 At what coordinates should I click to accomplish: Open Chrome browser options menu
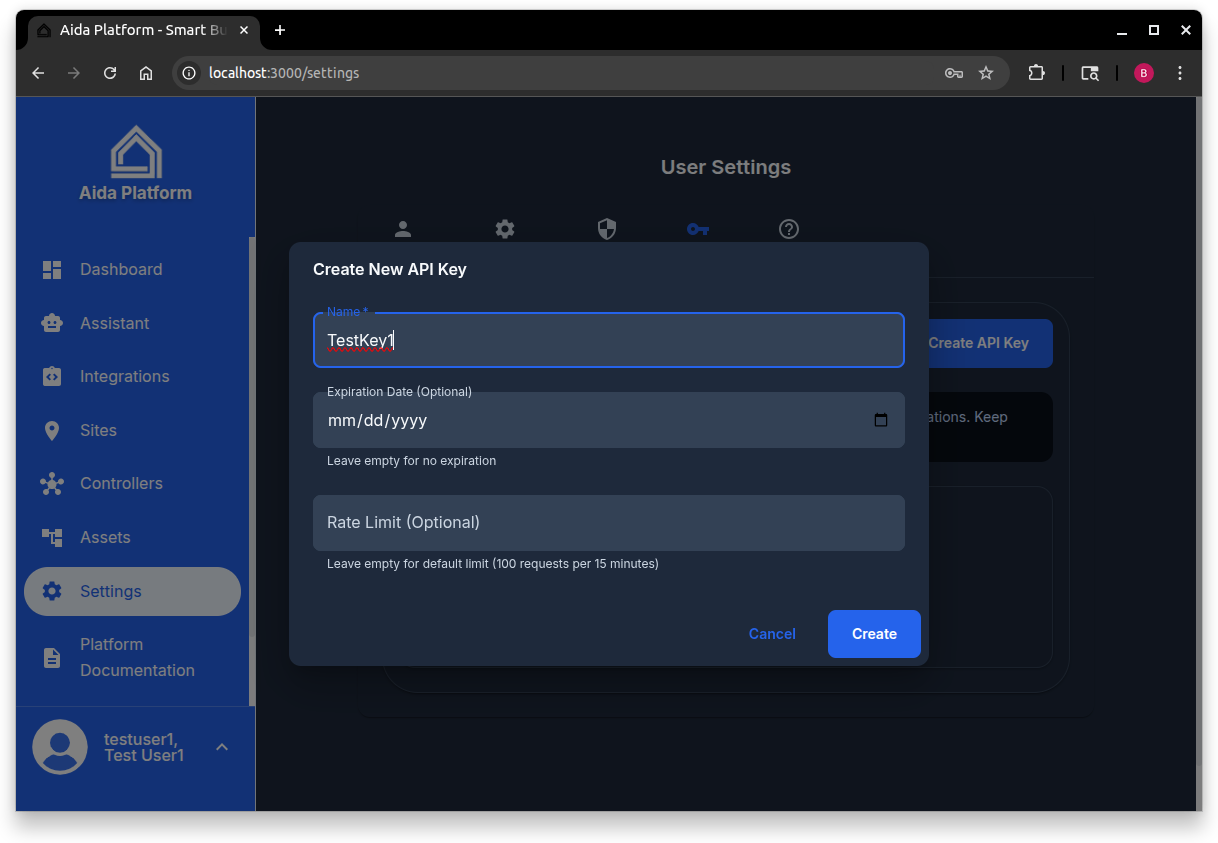(1180, 72)
